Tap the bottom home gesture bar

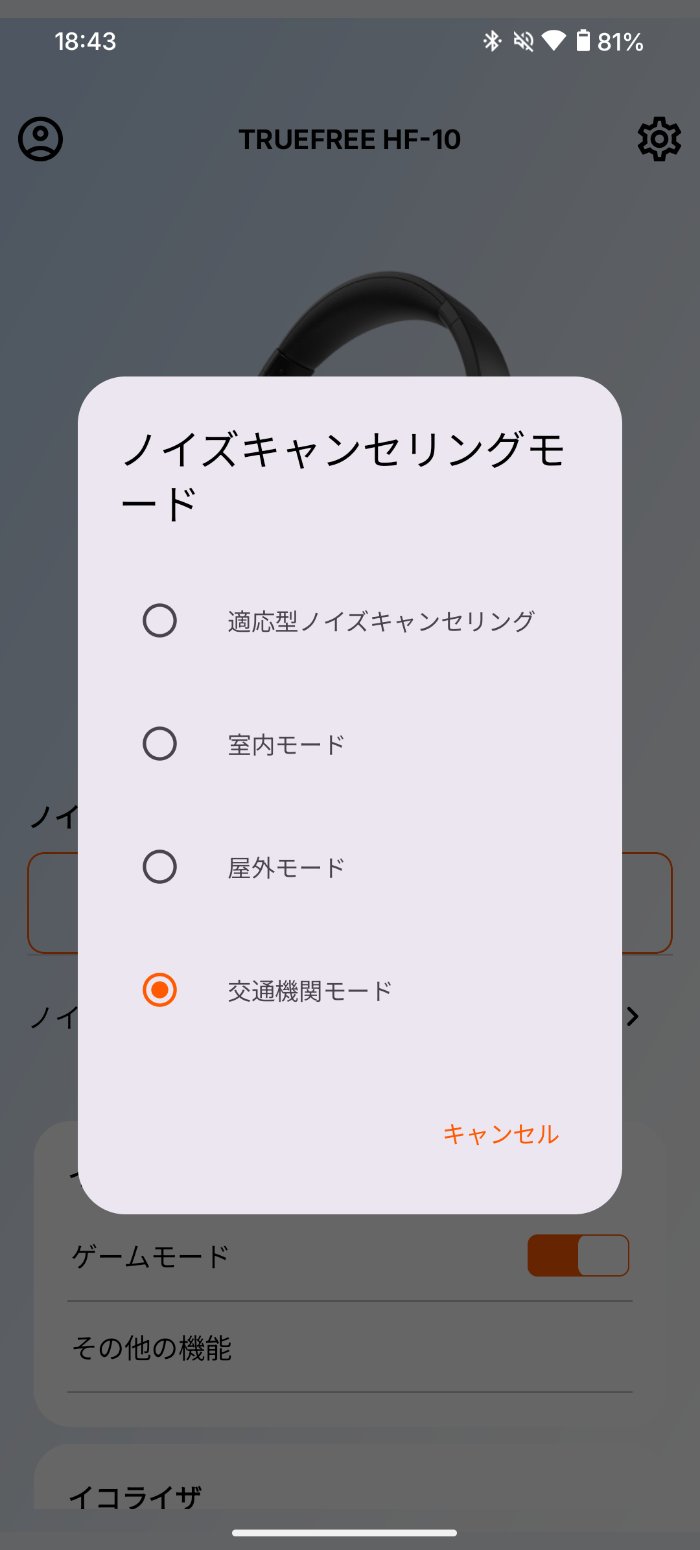[345, 1532]
